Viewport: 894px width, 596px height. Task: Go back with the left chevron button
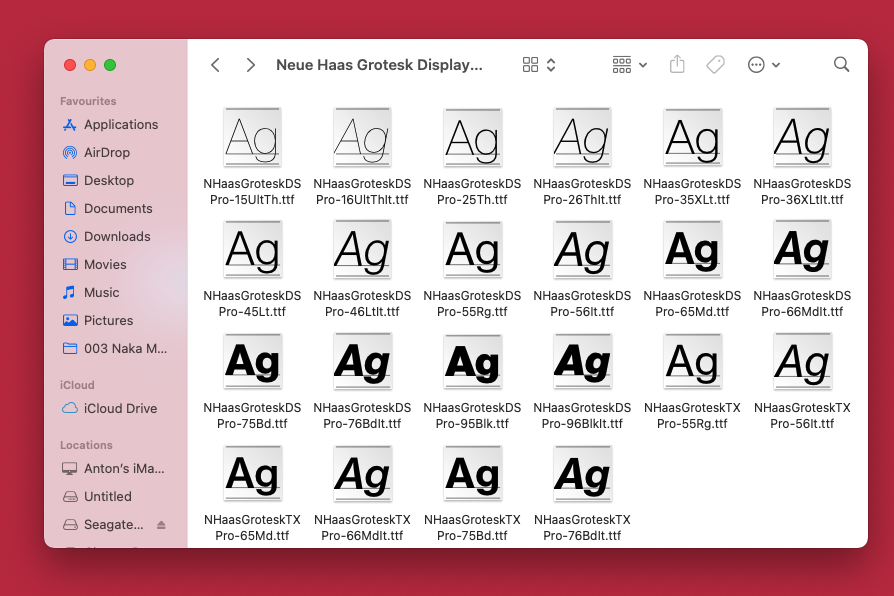coord(216,65)
